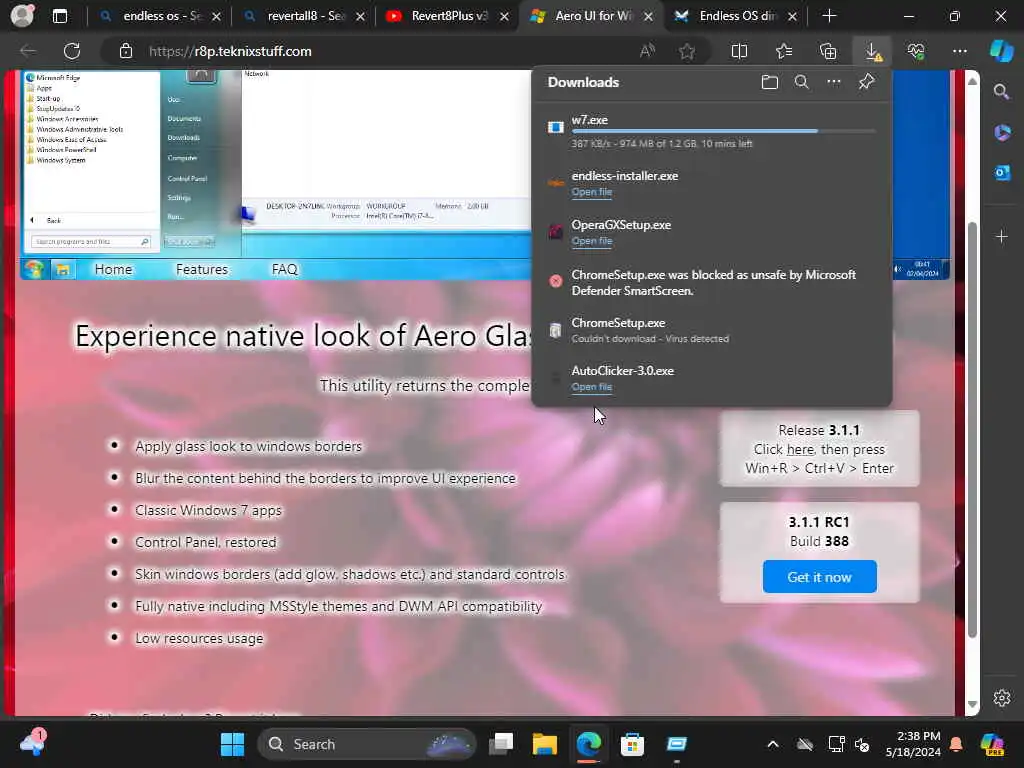Open Microsoft Store from taskbar

tap(632, 744)
